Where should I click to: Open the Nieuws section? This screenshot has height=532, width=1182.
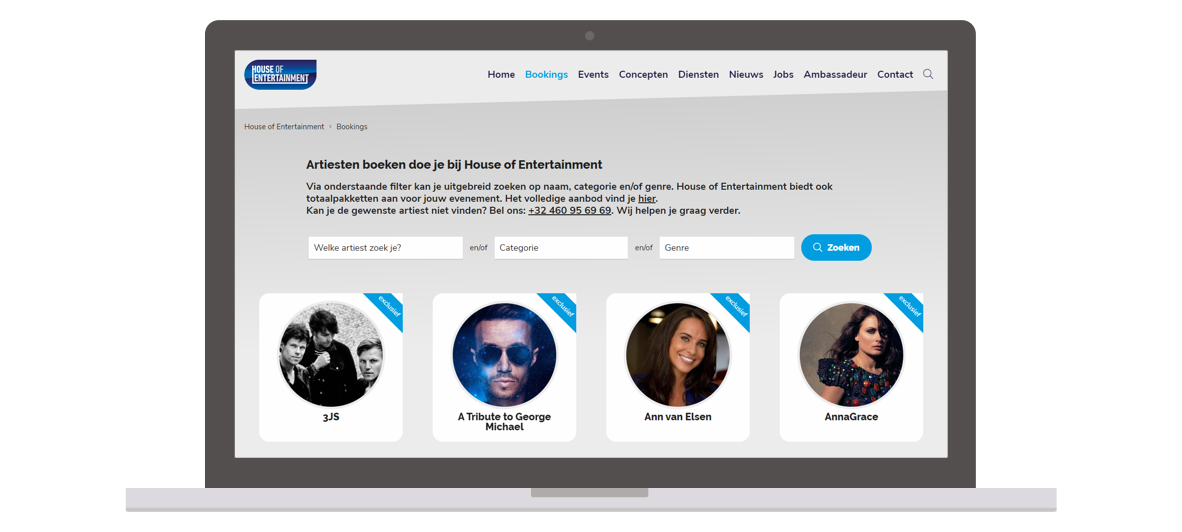746,75
